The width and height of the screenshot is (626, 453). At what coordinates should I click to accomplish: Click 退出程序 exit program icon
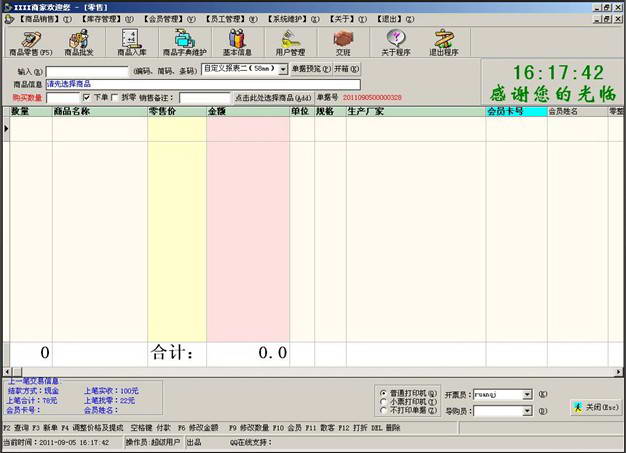click(444, 43)
